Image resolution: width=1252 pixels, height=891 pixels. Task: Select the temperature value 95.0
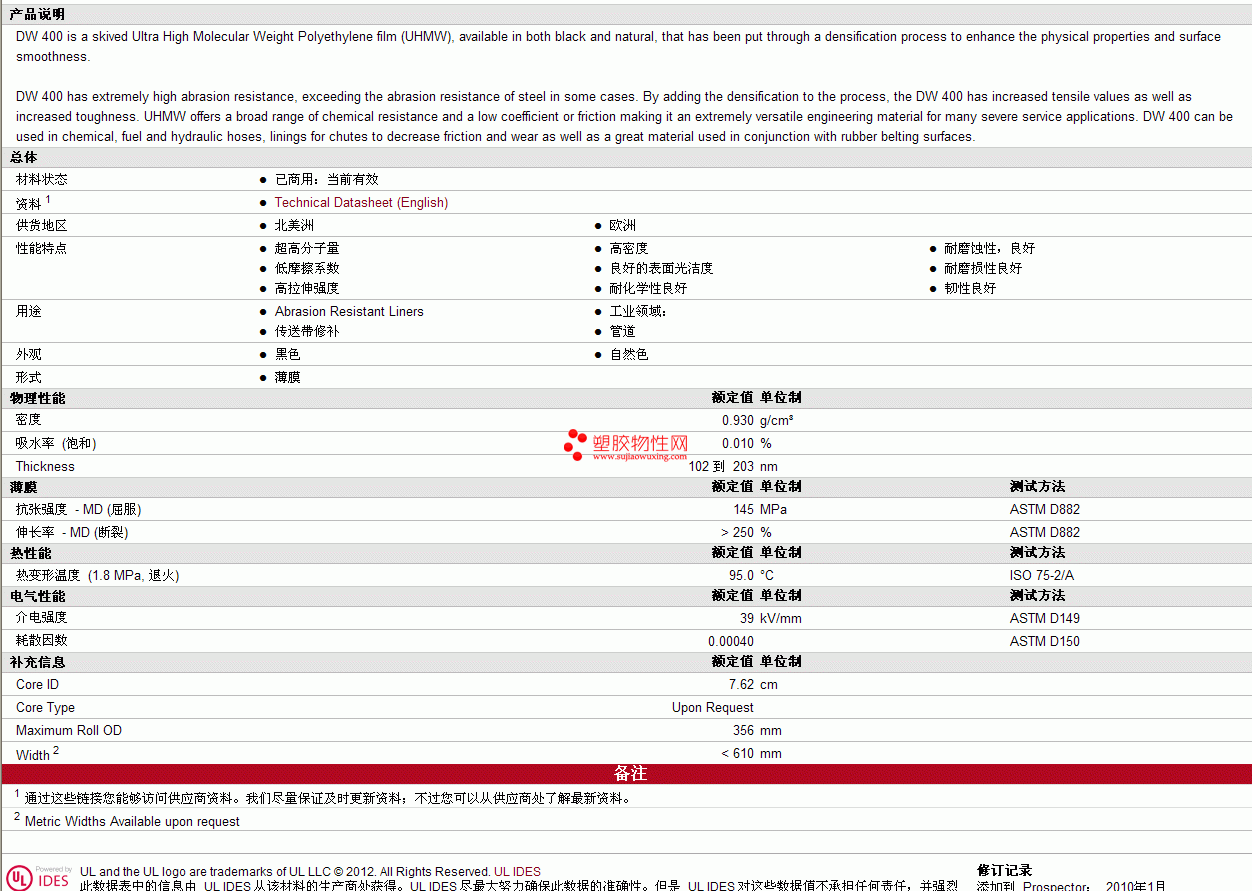click(741, 575)
